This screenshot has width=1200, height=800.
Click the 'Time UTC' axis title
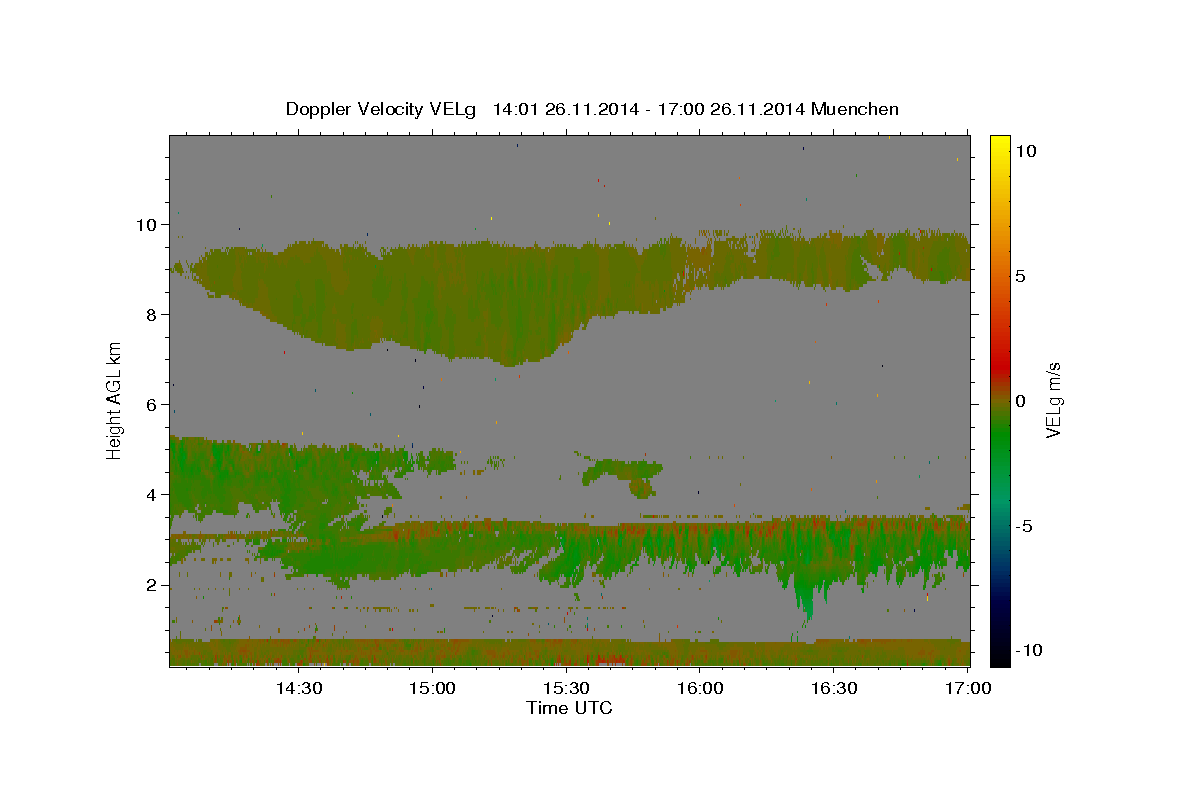[569, 708]
